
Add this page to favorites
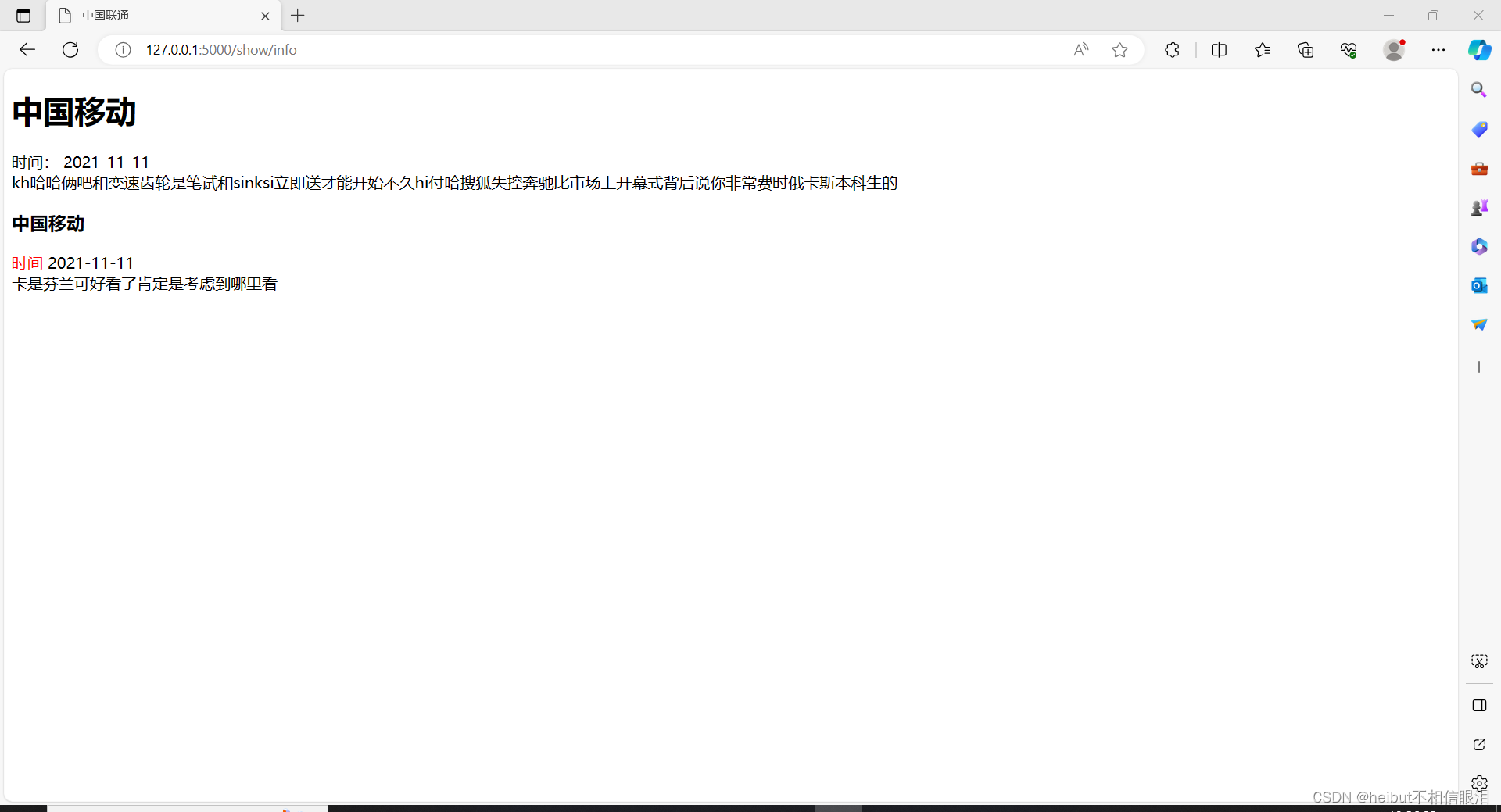pyautogui.click(x=1119, y=49)
